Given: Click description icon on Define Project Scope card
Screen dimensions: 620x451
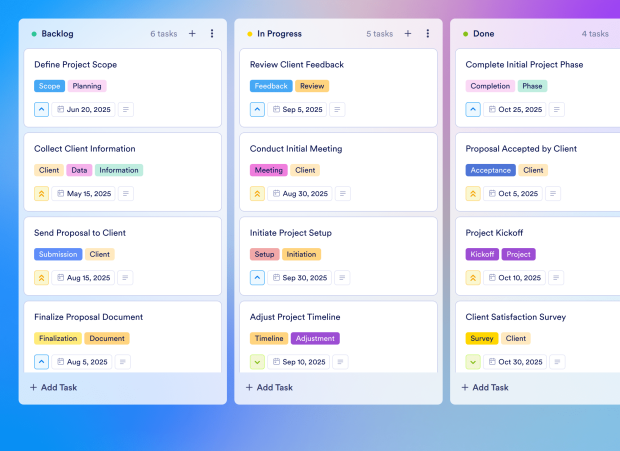Looking at the screenshot, I should [x=125, y=109].
